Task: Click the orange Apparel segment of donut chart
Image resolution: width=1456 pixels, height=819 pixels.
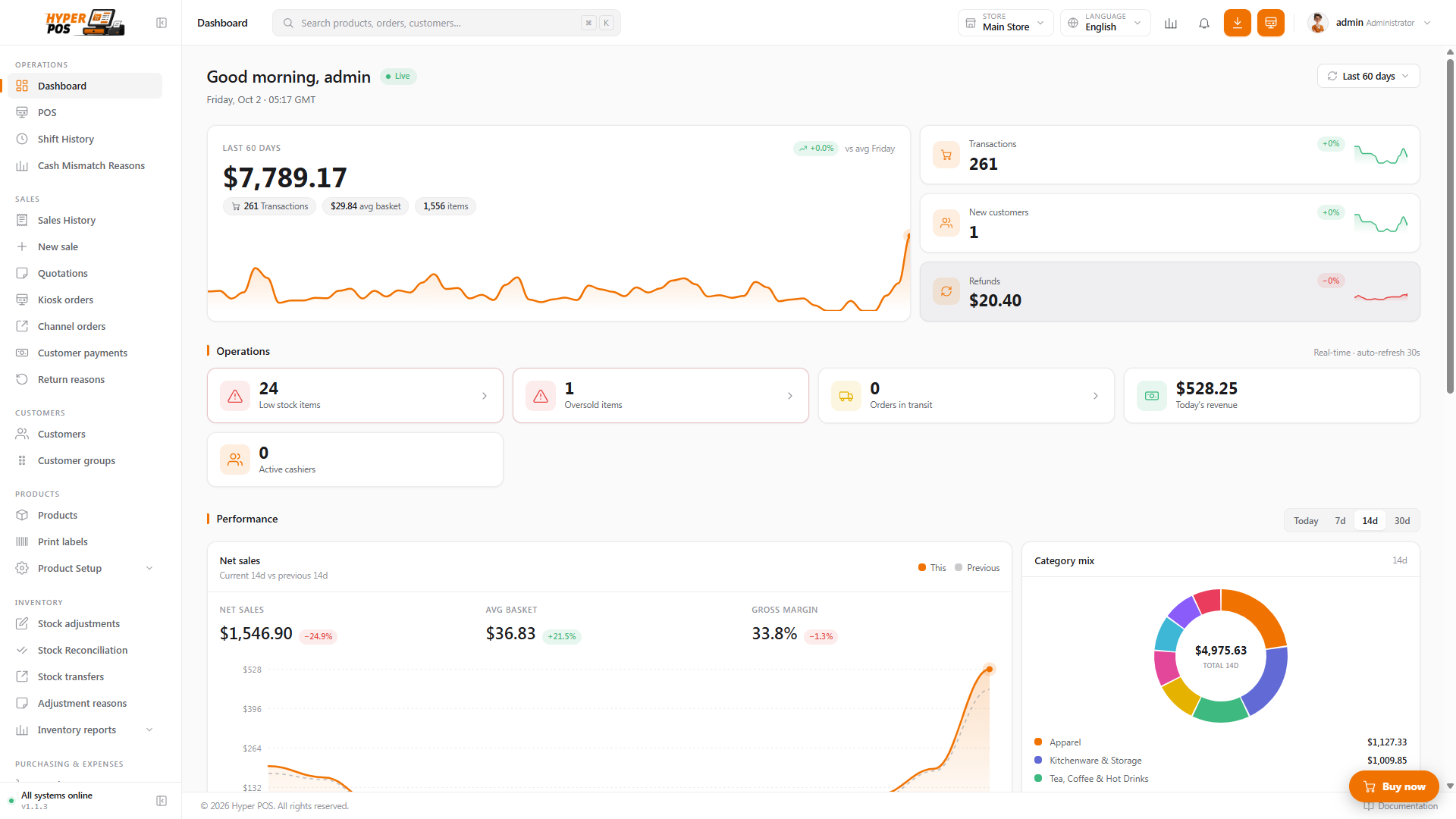Action: pos(1259,614)
